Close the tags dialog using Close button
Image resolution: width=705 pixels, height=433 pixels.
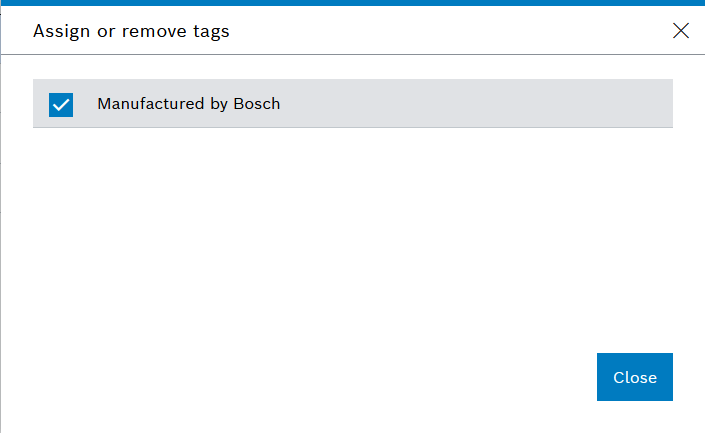[x=634, y=377]
